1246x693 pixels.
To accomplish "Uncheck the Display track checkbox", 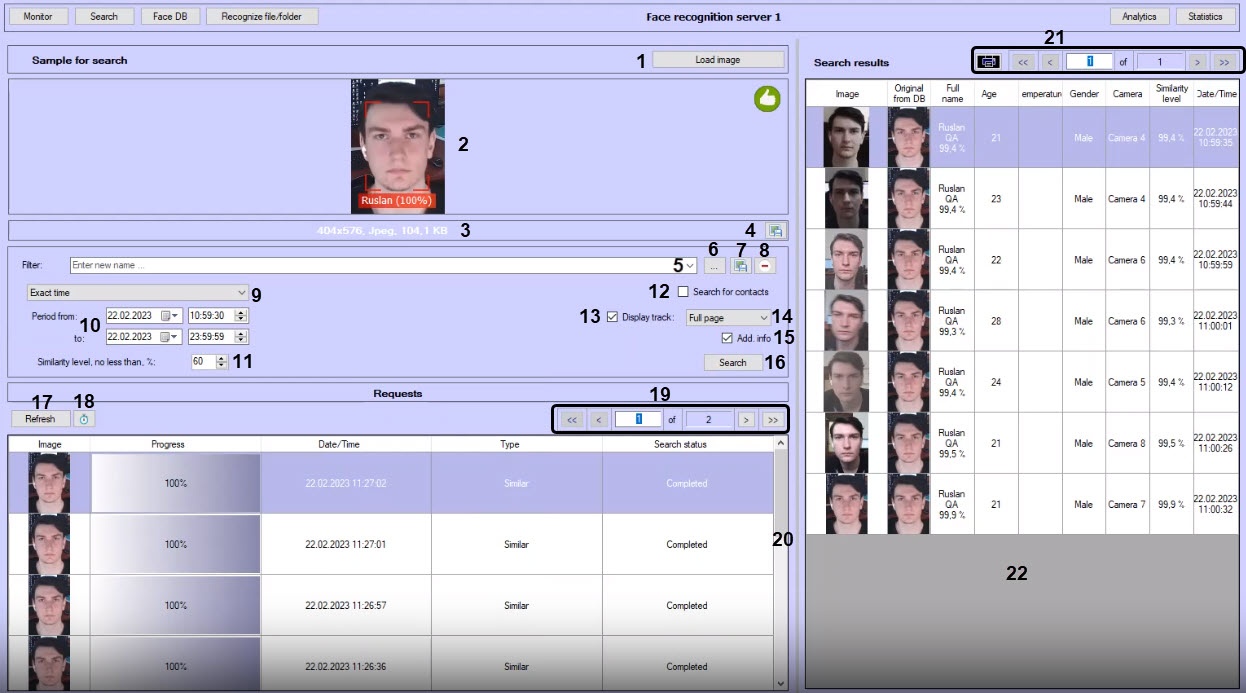I will 613,317.
